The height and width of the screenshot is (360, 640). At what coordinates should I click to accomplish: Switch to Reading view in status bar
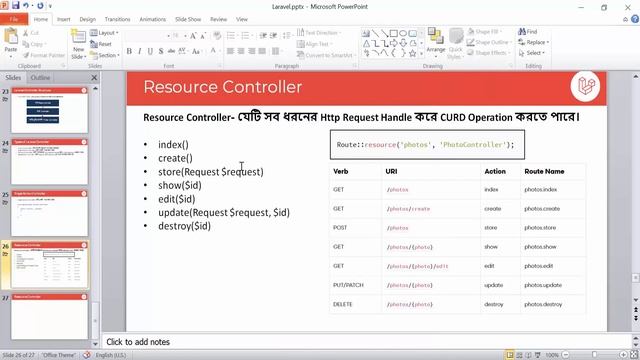click(528, 355)
